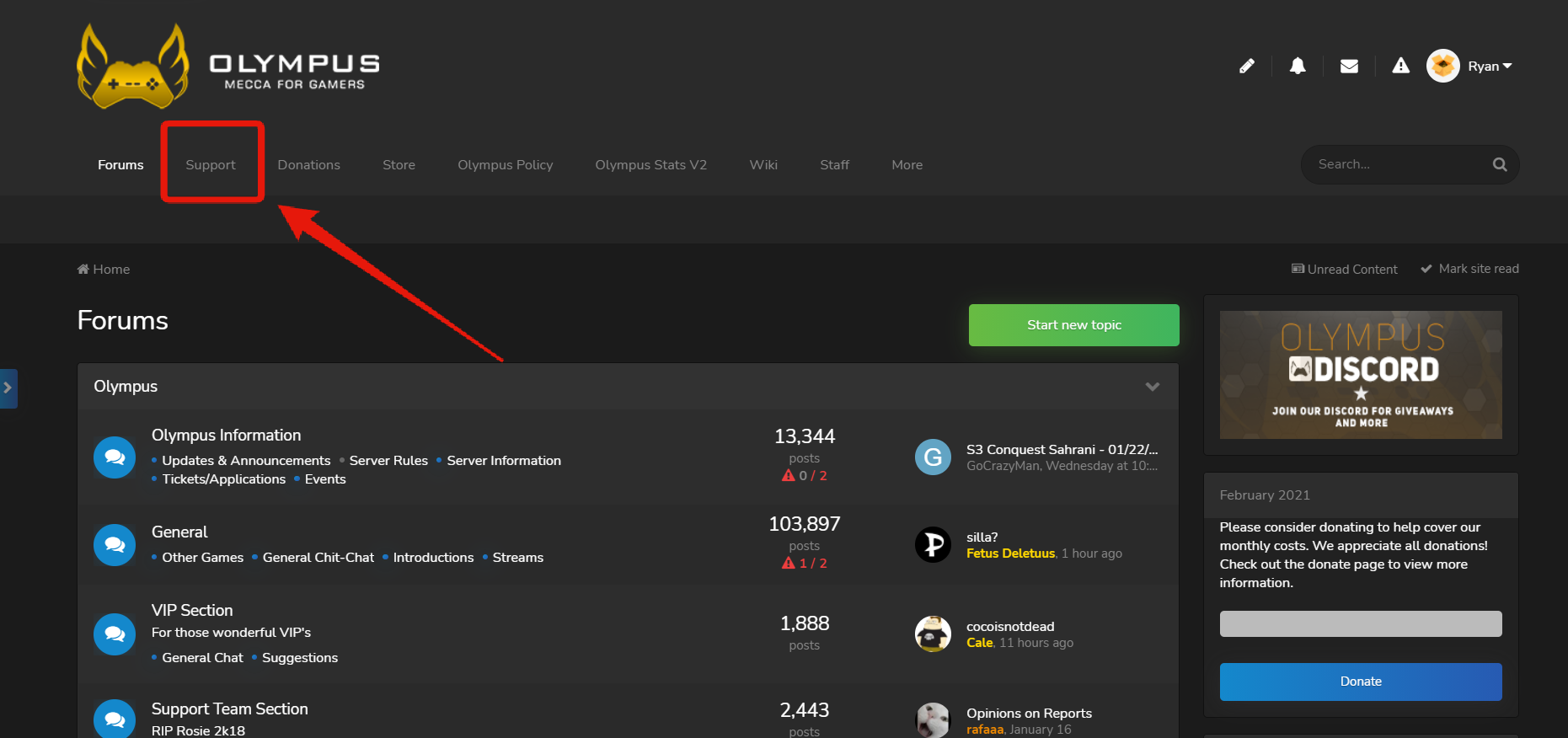Click the Home breadcrumb link
This screenshot has width=1568, height=738.
coord(104,270)
